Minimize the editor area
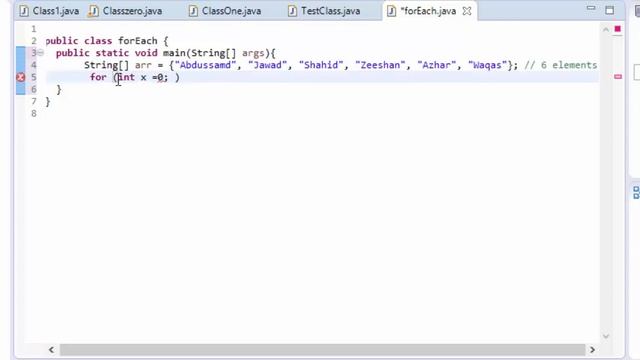The width and height of the screenshot is (640, 360). (x=591, y=8)
